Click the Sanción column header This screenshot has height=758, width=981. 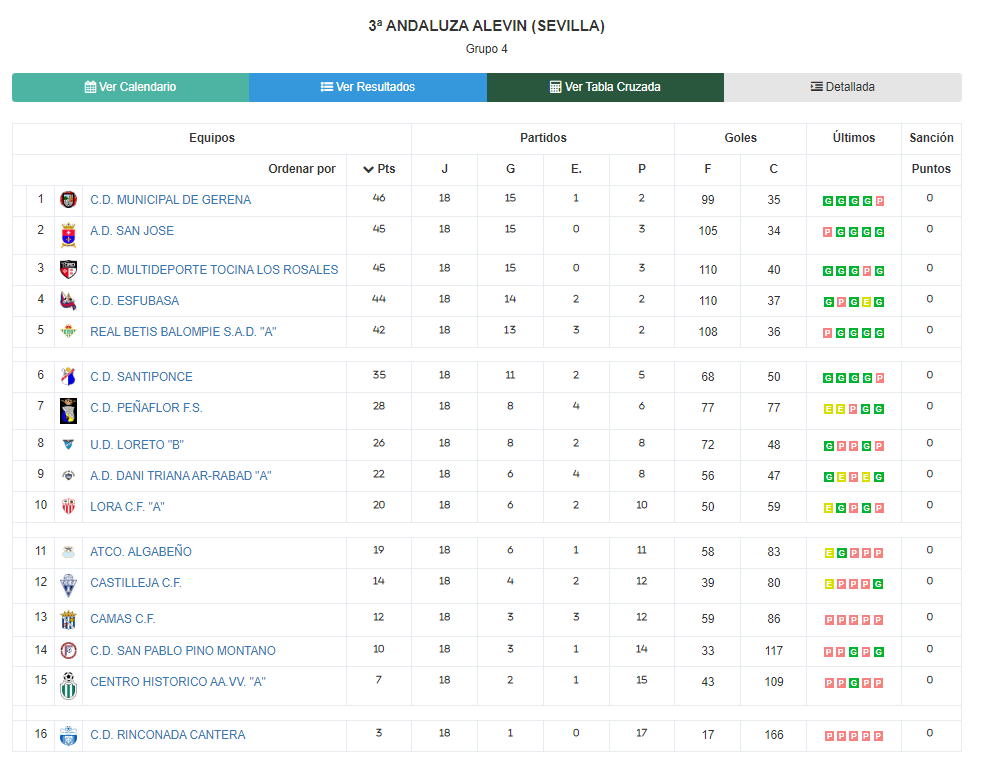[931, 138]
